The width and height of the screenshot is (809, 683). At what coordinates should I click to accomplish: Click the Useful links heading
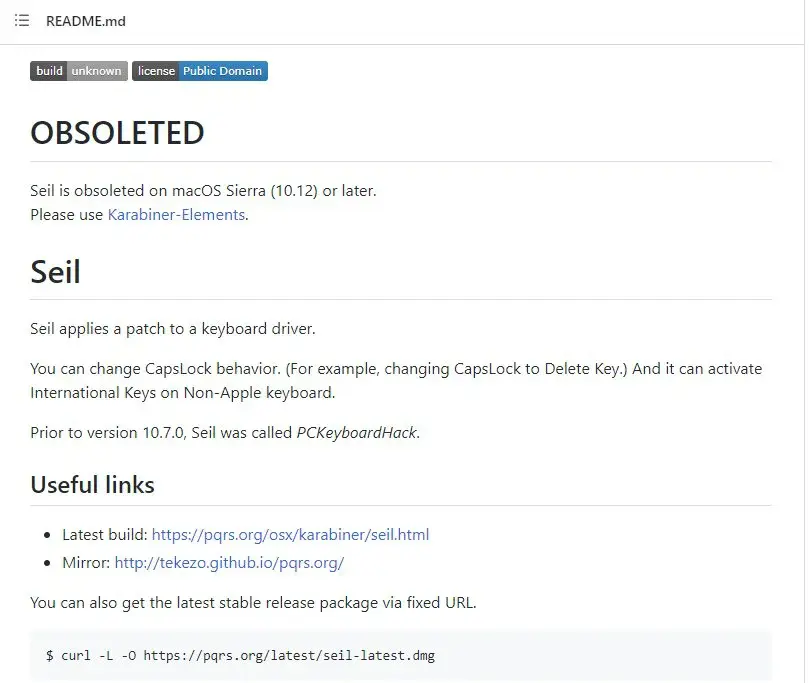point(92,485)
